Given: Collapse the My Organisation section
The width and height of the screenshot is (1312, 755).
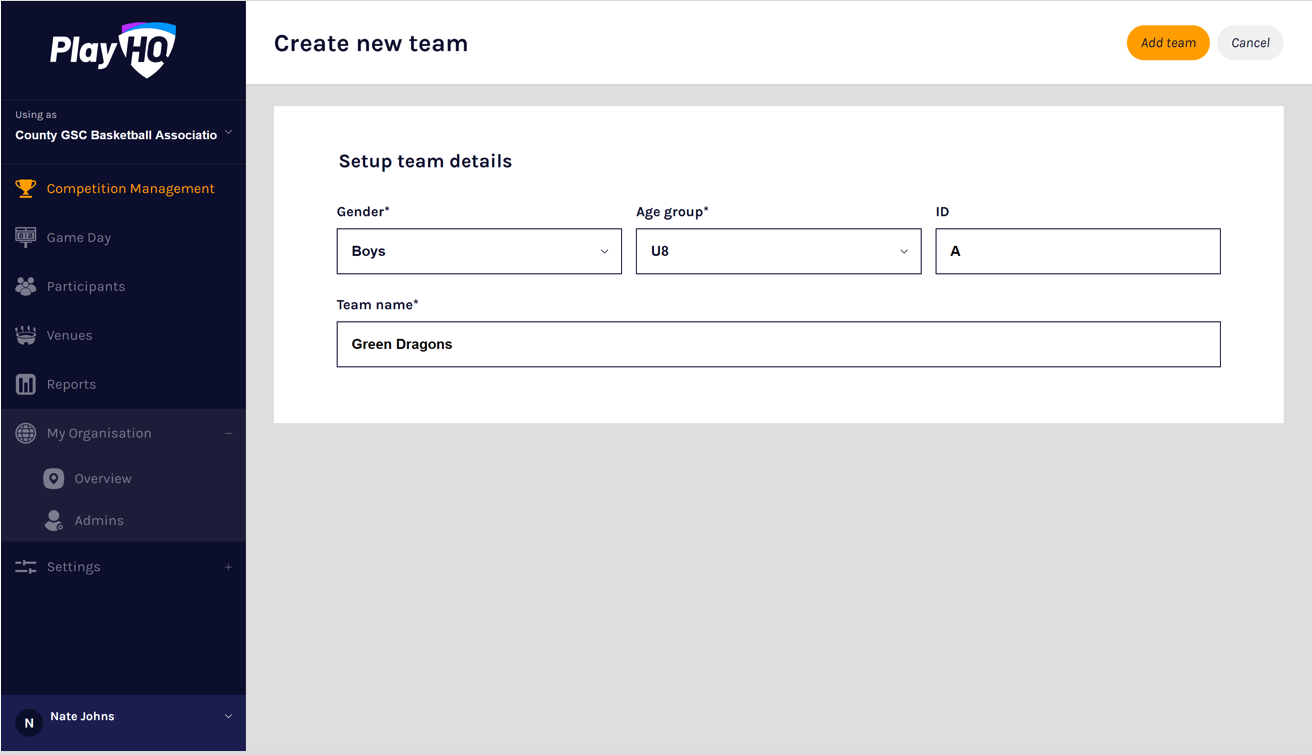Looking at the screenshot, I should coord(228,433).
